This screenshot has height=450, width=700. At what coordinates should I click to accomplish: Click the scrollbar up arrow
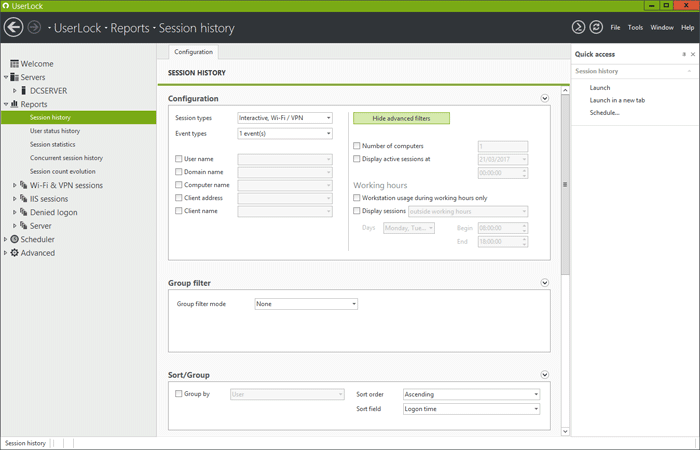[x=565, y=90]
